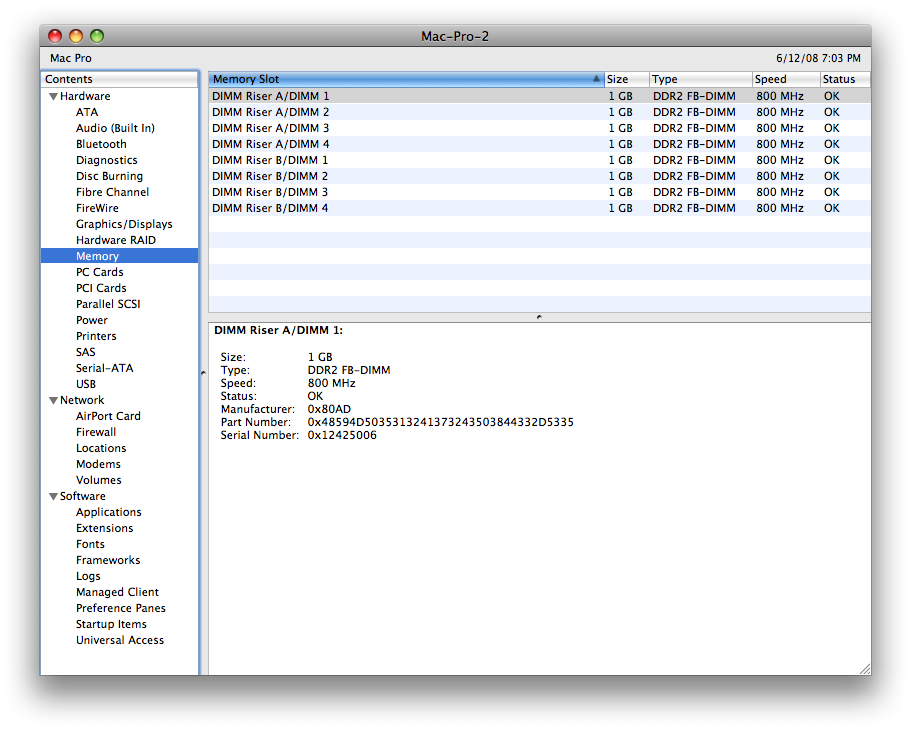This screenshot has width=911, height=730.
Task: Select row DIMM Riser B/DIMM 3
Action: pyautogui.click(x=539, y=192)
